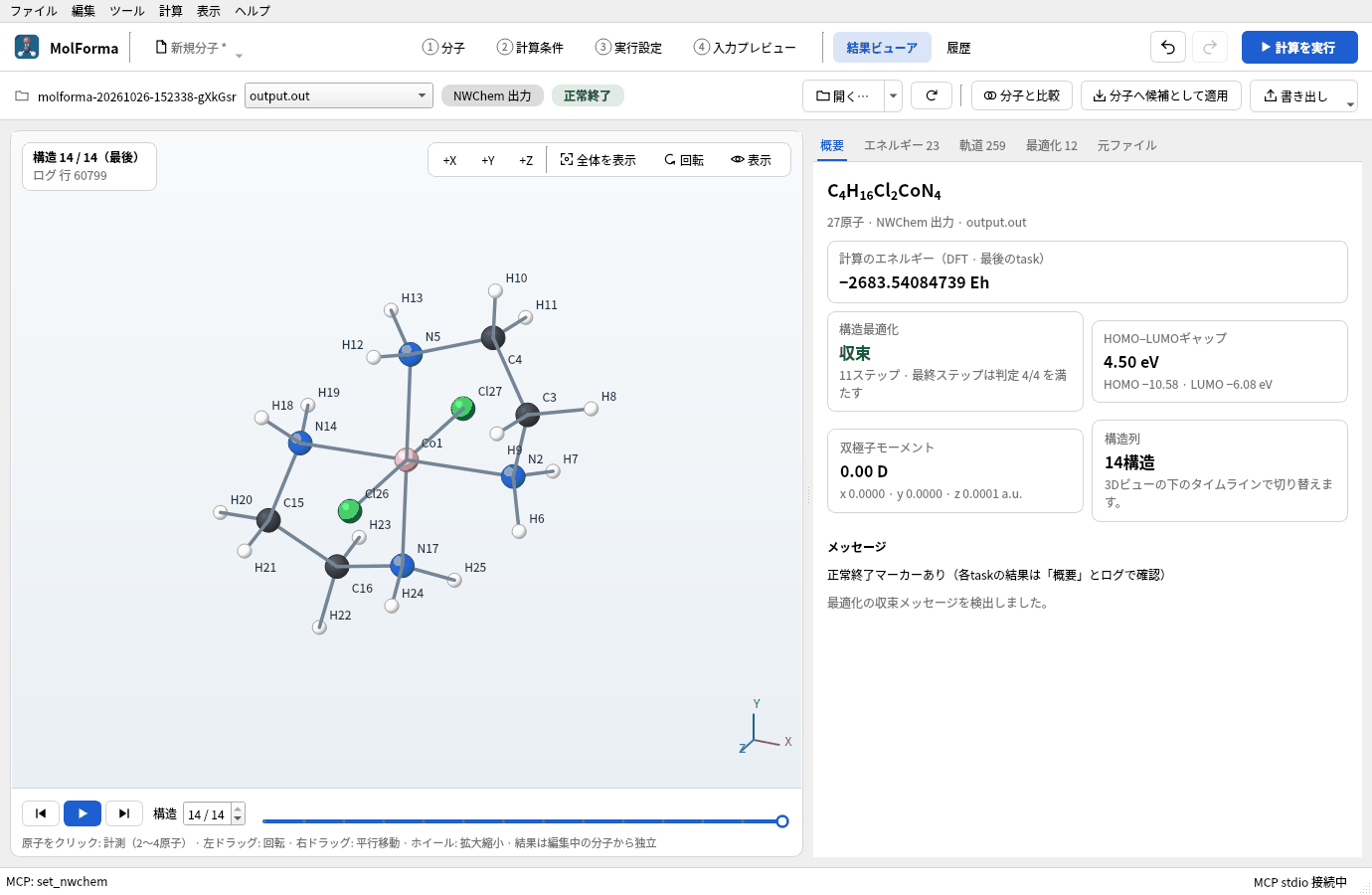Click the structure timeline track
The height and width of the screenshot is (895, 1372).
522,821
